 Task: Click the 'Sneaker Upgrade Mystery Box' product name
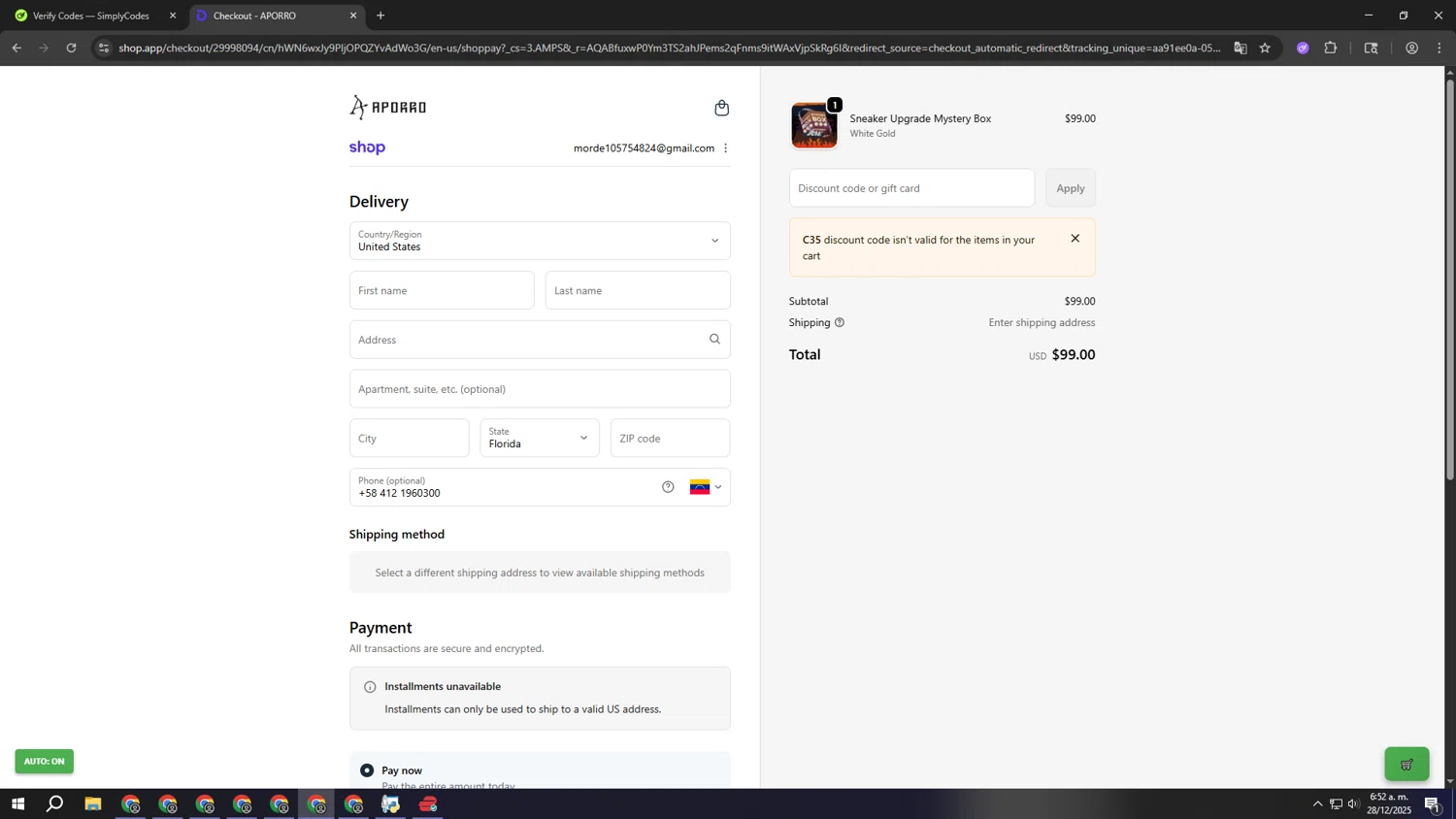tap(920, 118)
